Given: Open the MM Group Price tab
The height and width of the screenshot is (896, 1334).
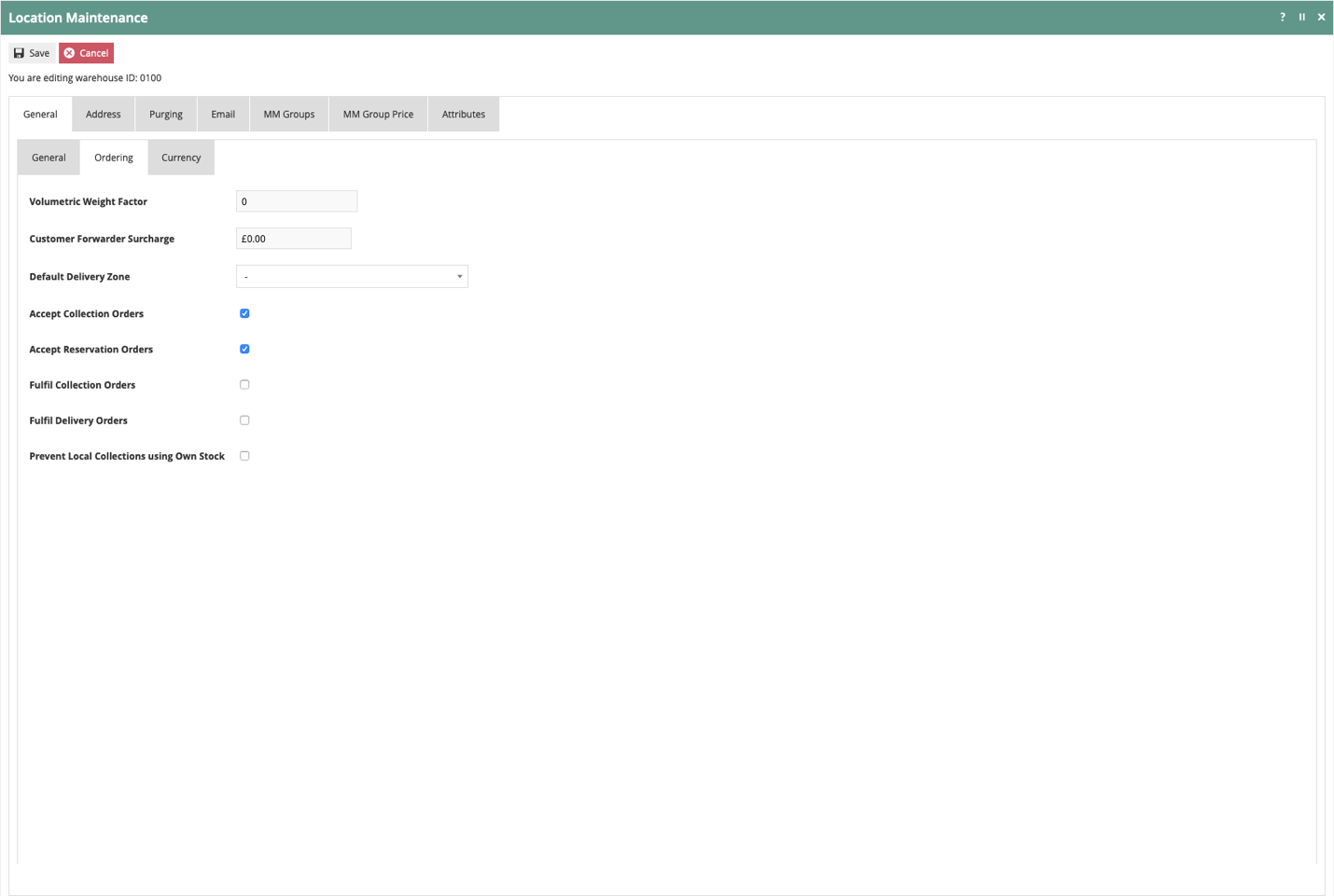Looking at the screenshot, I should tap(378, 114).
